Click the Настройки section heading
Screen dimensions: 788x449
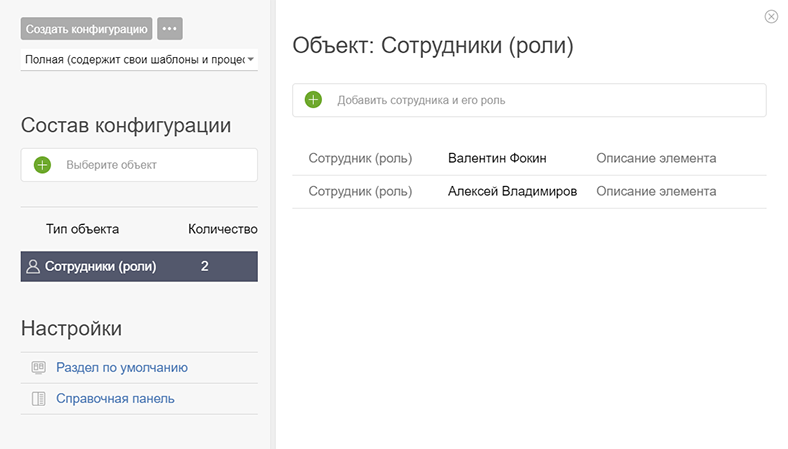[71, 328]
